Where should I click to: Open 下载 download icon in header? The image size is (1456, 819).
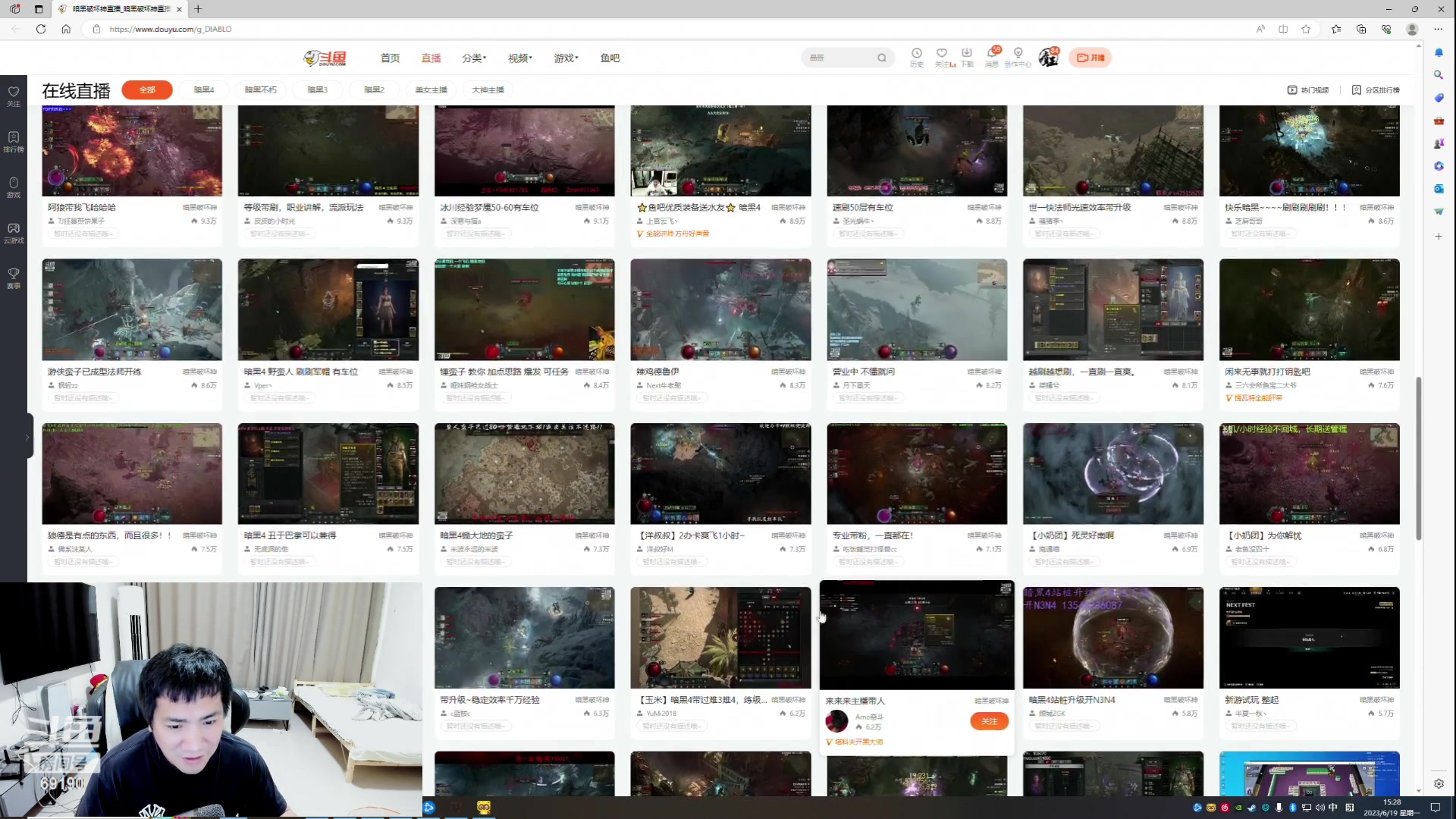[x=967, y=57]
